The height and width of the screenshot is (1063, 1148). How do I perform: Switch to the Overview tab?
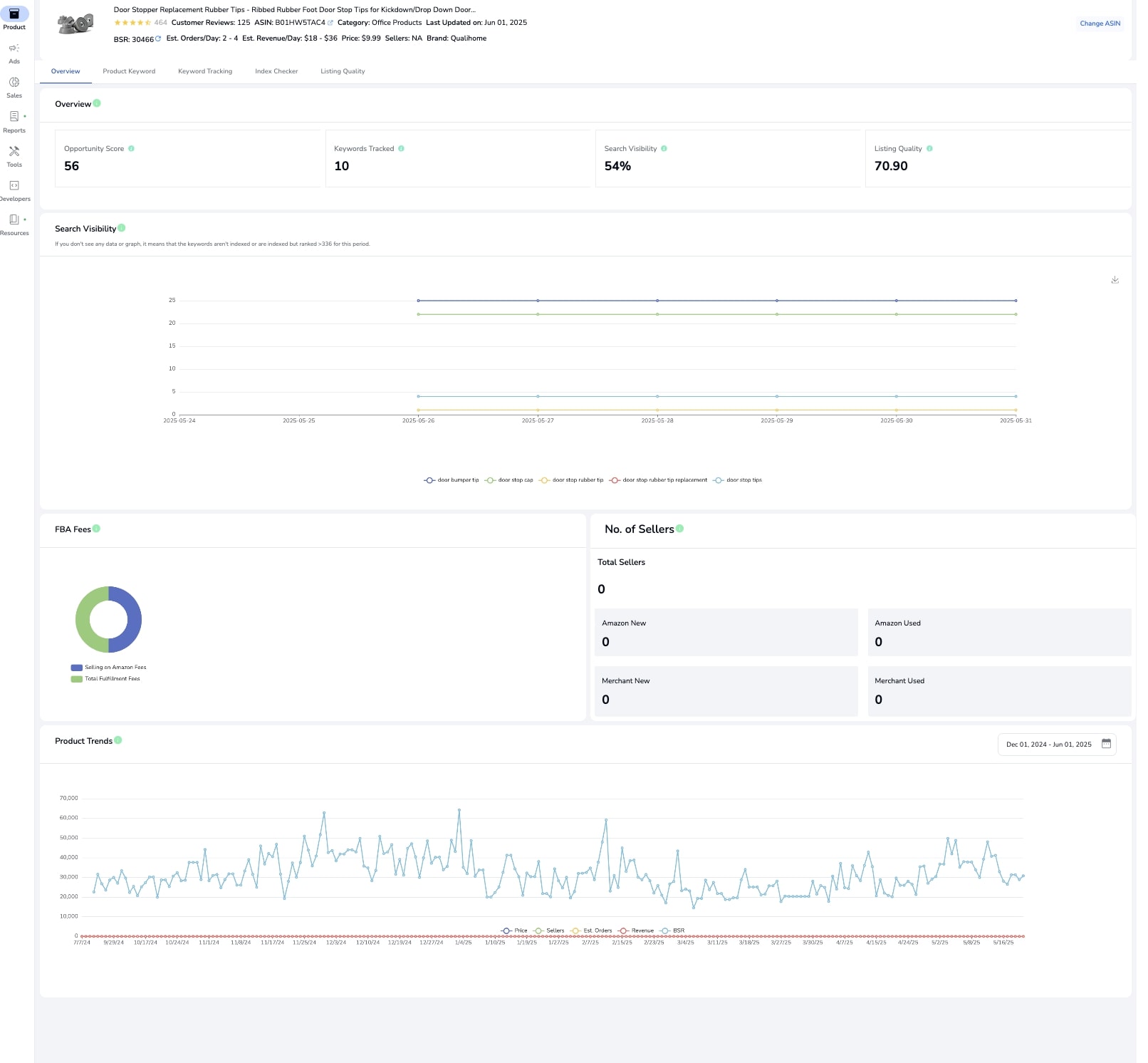66,71
